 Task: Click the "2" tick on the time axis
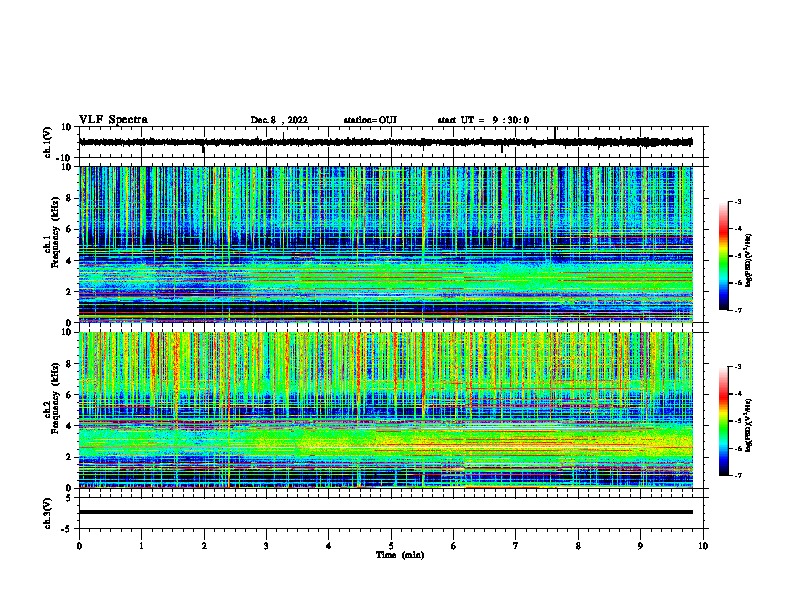coord(204,546)
